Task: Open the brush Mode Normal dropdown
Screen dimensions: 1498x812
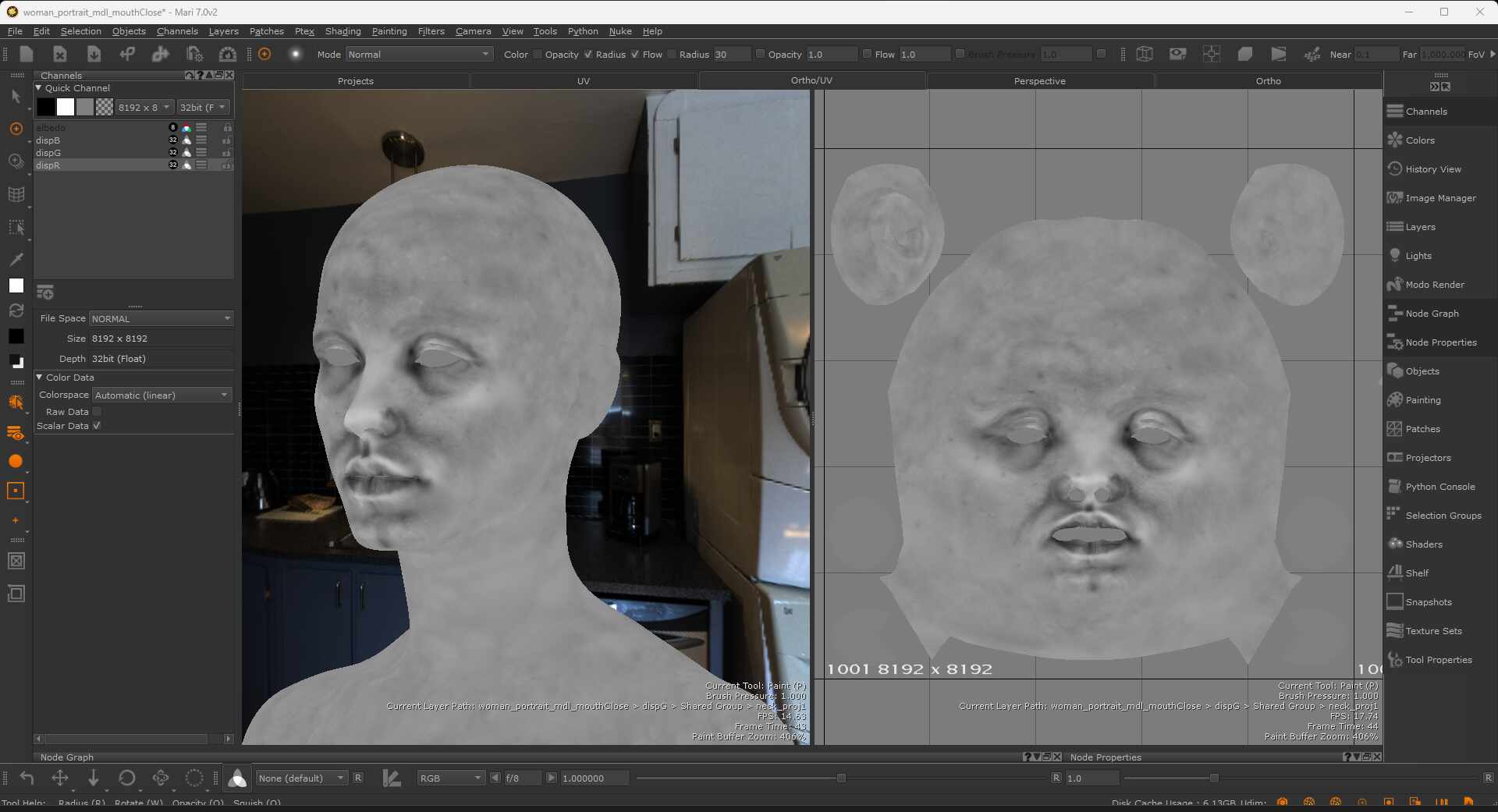Action: click(x=419, y=55)
